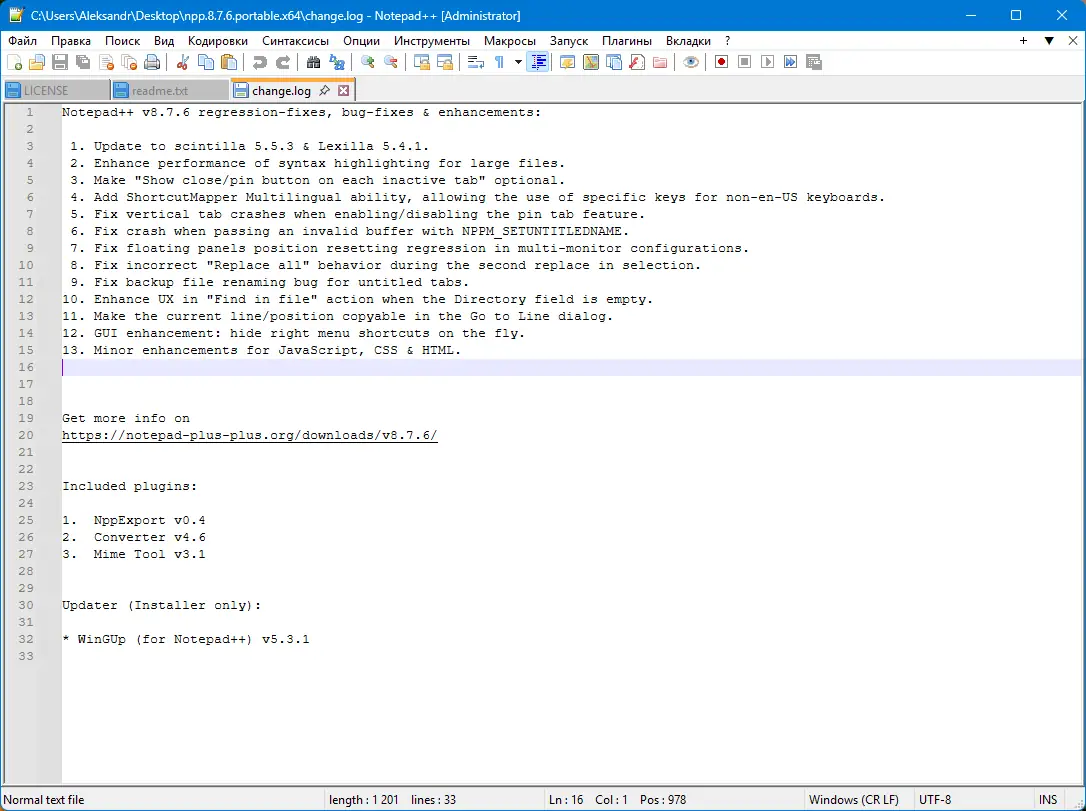Open the Вкладки menu
The height and width of the screenshot is (811, 1086).
click(x=688, y=41)
